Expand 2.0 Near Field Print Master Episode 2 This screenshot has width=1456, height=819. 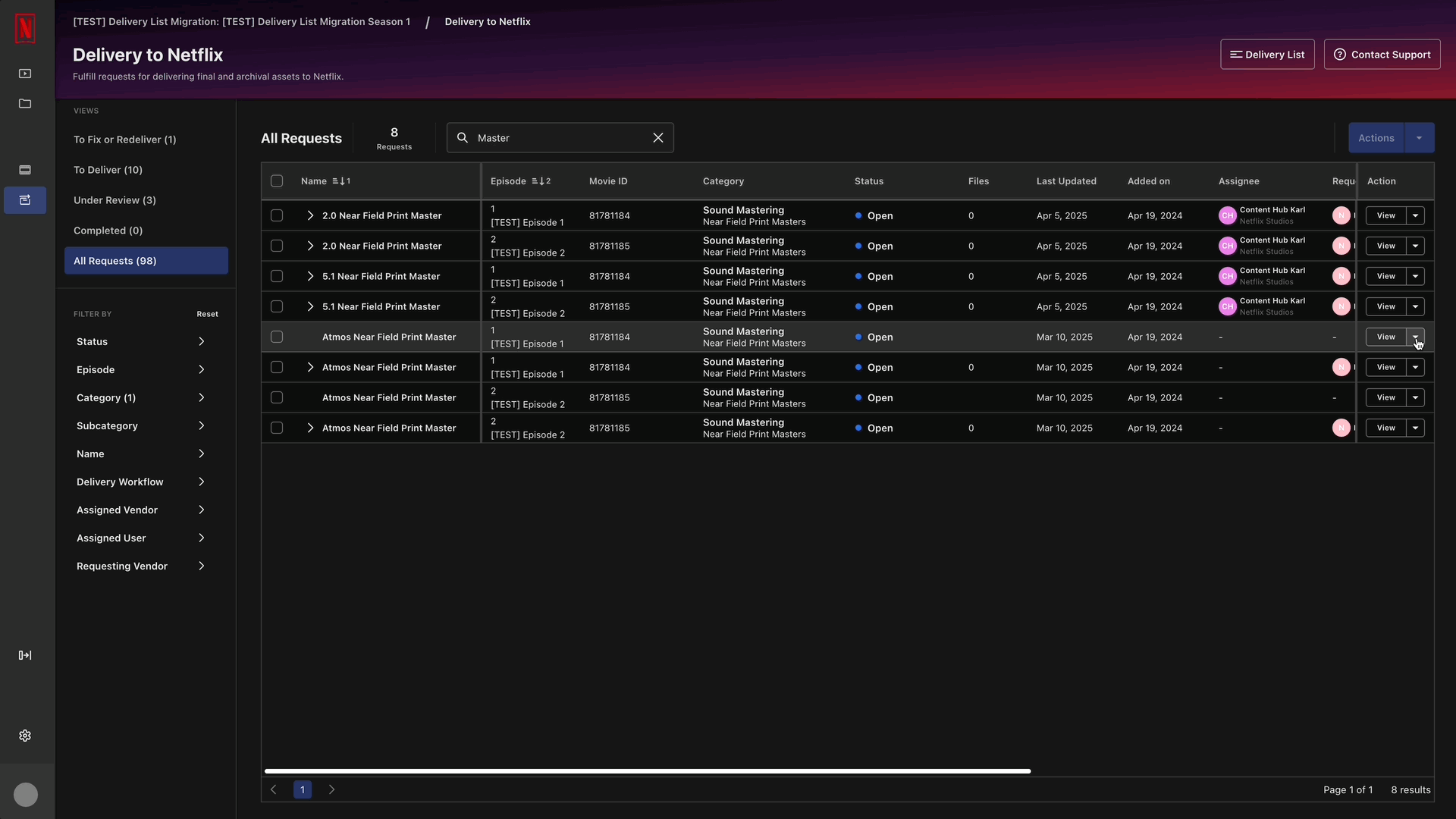click(310, 246)
